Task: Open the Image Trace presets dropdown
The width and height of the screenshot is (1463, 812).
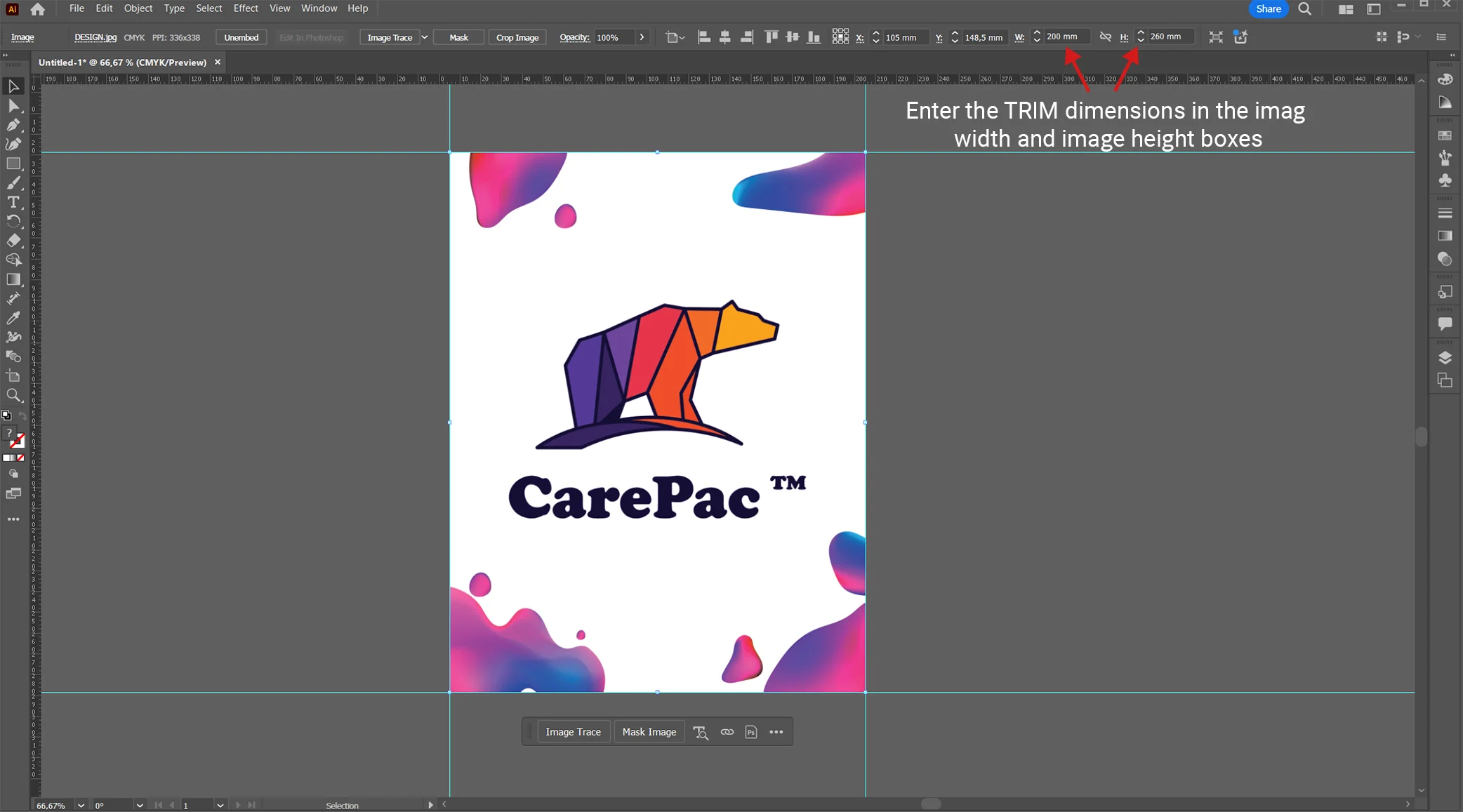Action: tap(425, 37)
